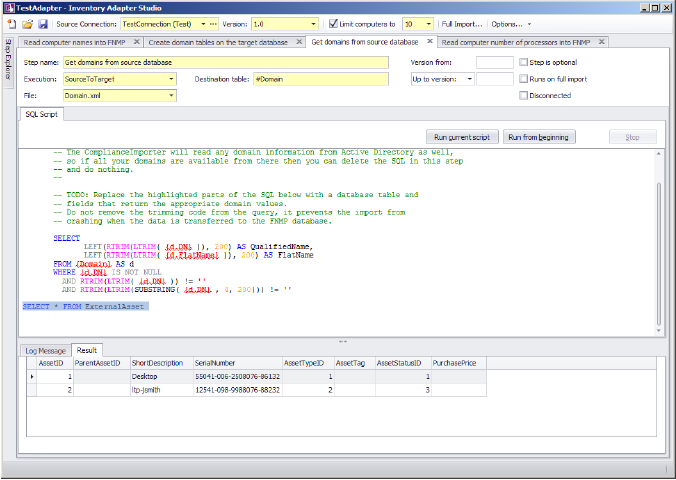Image resolution: width=676 pixels, height=480 pixels.
Task: Click the Destination table input field
Action: (x=319, y=79)
